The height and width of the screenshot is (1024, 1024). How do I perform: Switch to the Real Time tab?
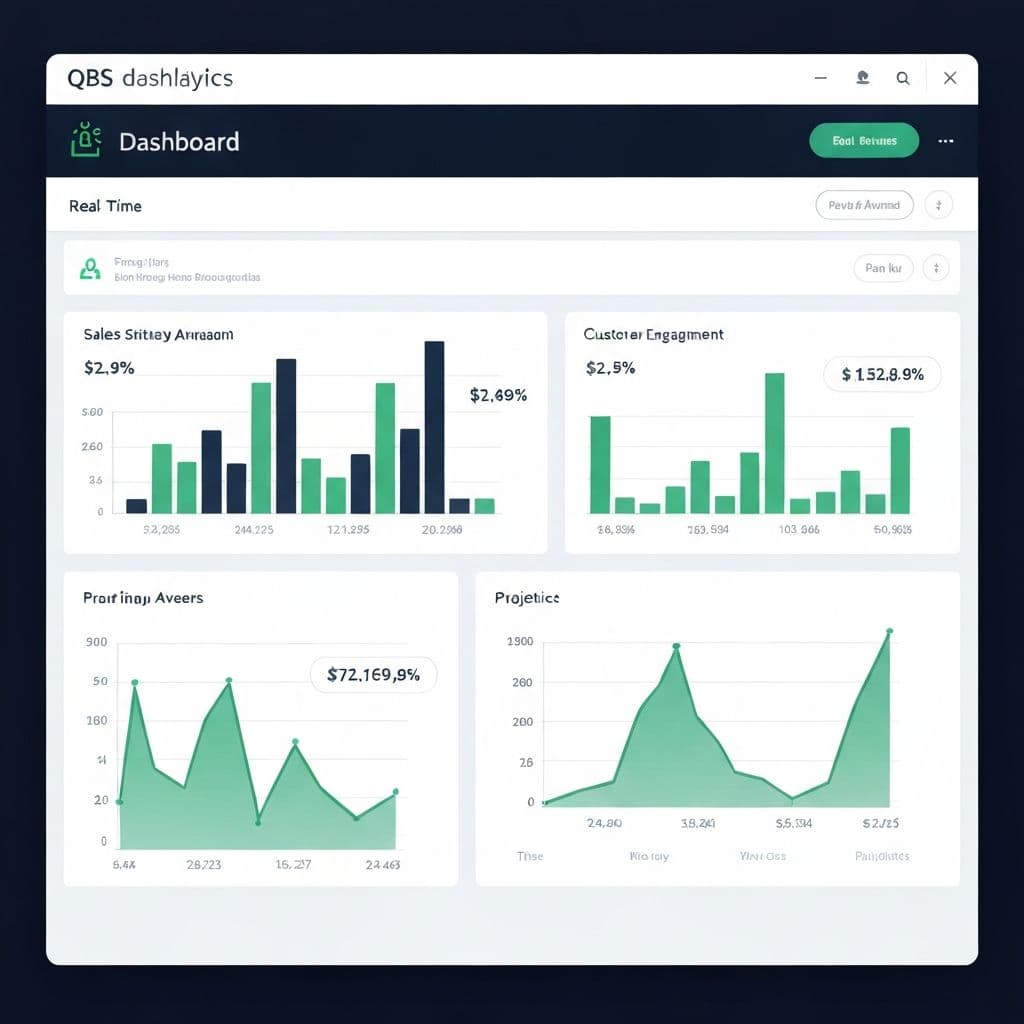(x=105, y=206)
